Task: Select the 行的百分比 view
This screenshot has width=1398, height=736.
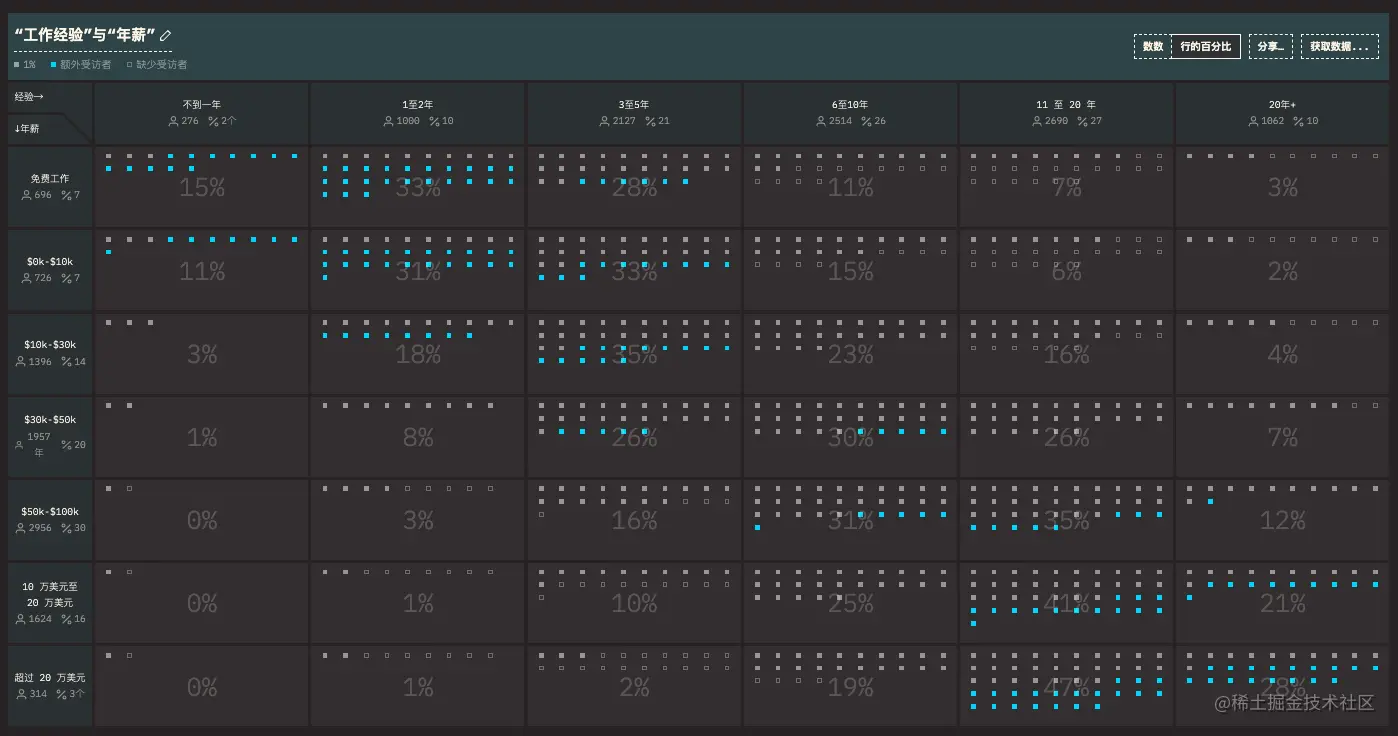Action: [x=1205, y=47]
